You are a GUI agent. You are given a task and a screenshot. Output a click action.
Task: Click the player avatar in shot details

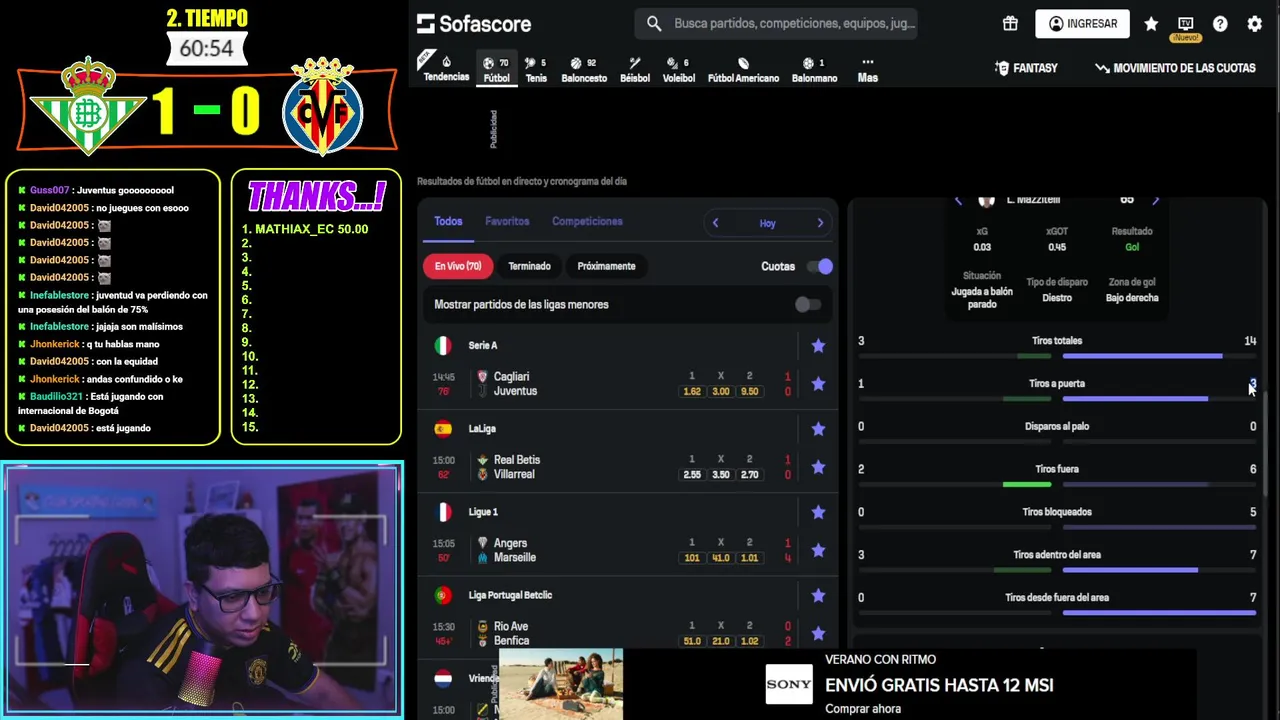(x=987, y=200)
